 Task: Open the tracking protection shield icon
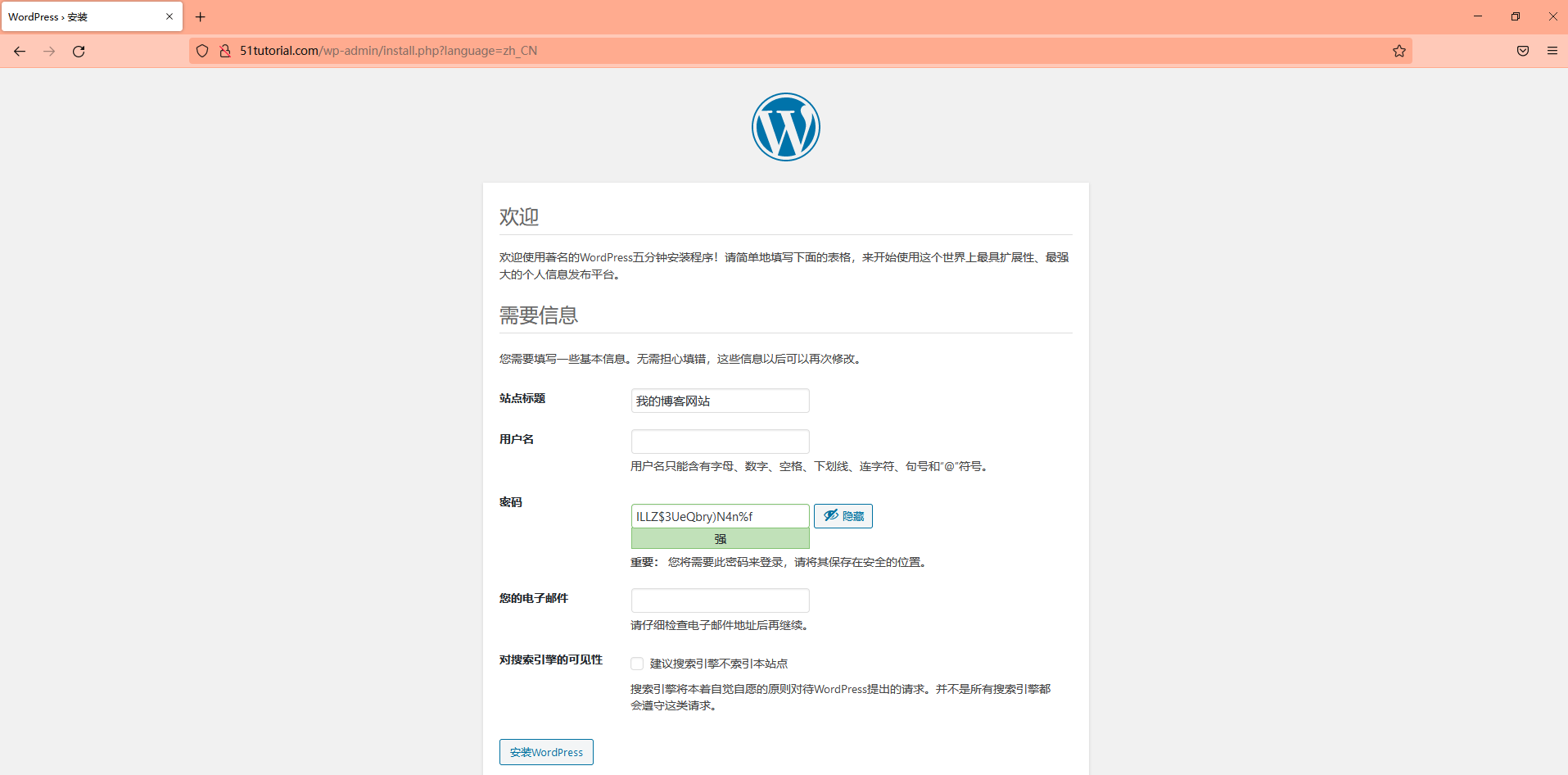coord(202,51)
